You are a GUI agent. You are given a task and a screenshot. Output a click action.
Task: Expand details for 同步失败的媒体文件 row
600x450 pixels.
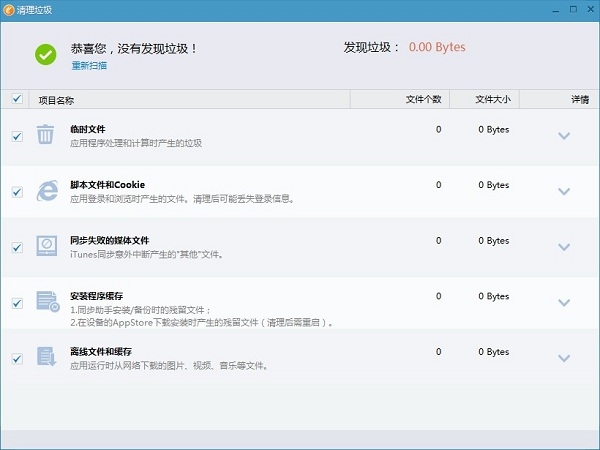(564, 247)
